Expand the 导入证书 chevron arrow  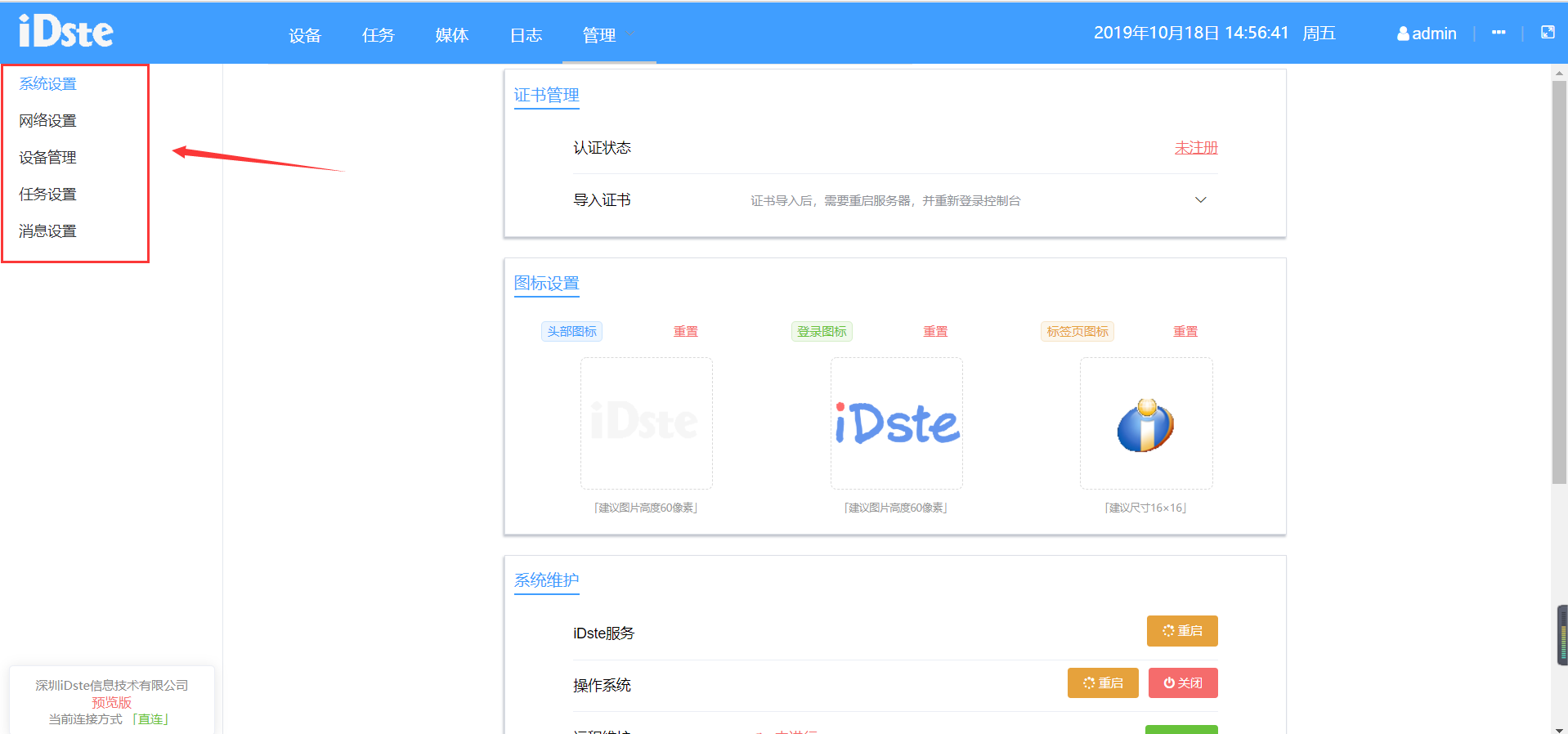(1200, 200)
